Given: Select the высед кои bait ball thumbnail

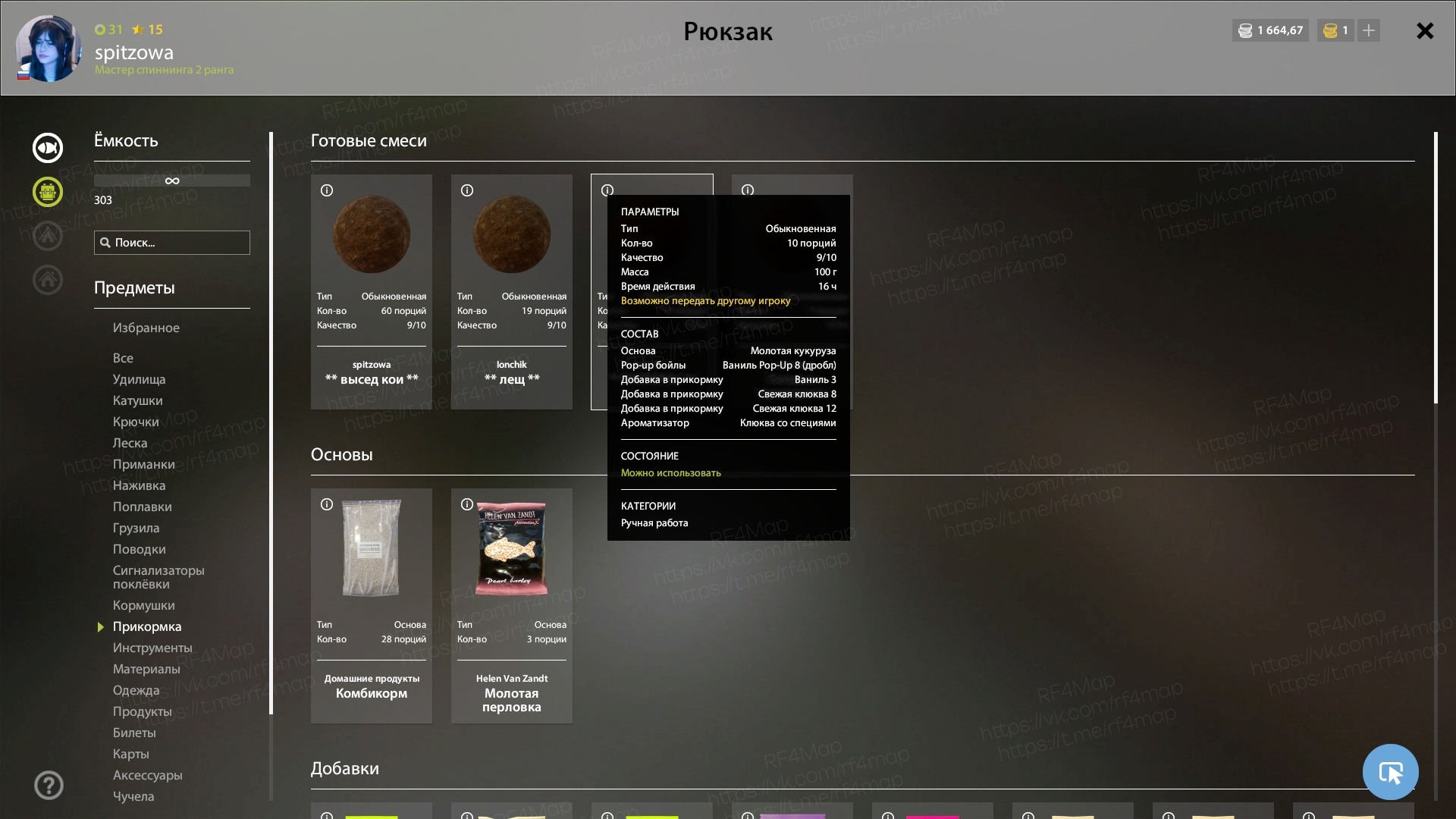Looking at the screenshot, I should pos(372,234).
